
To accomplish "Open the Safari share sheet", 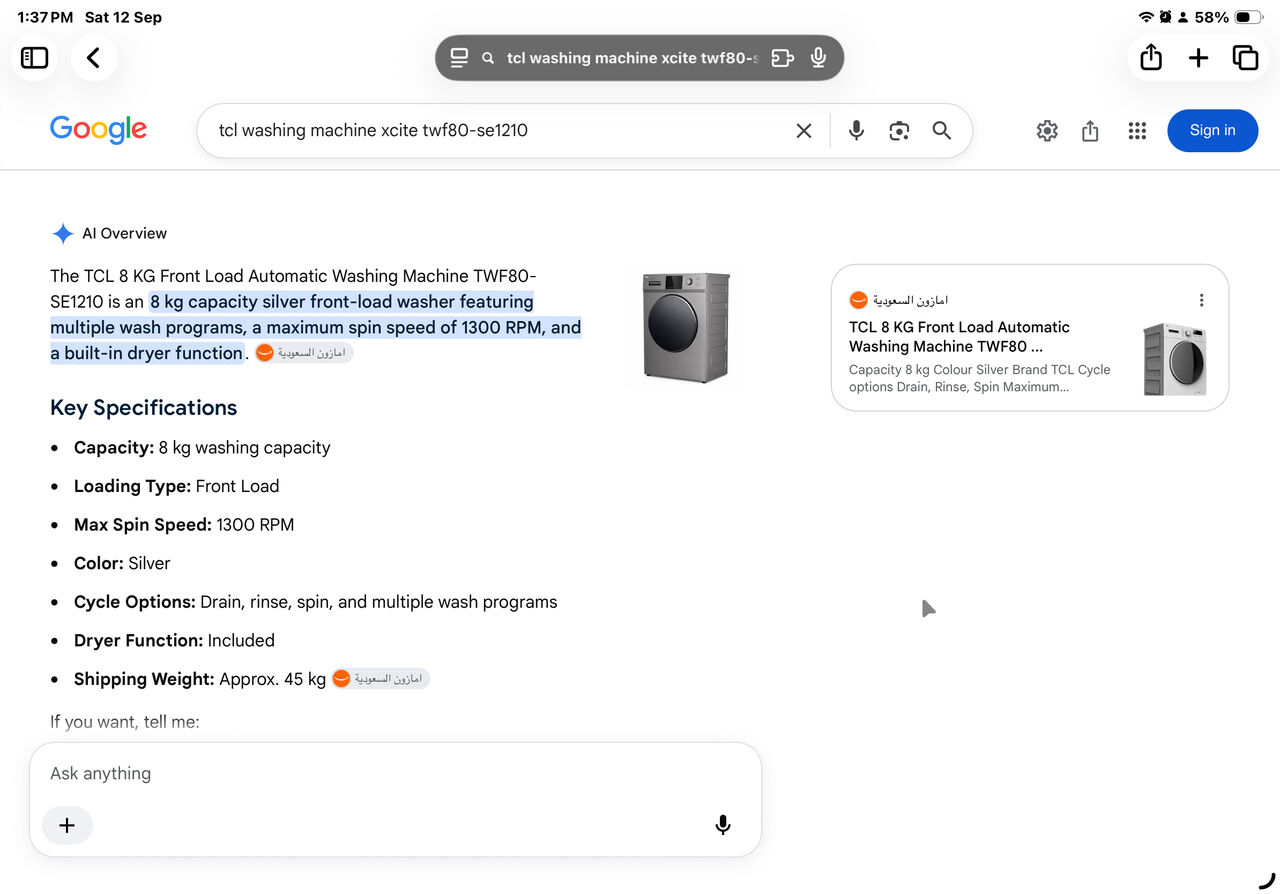I will click(1151, 58).
